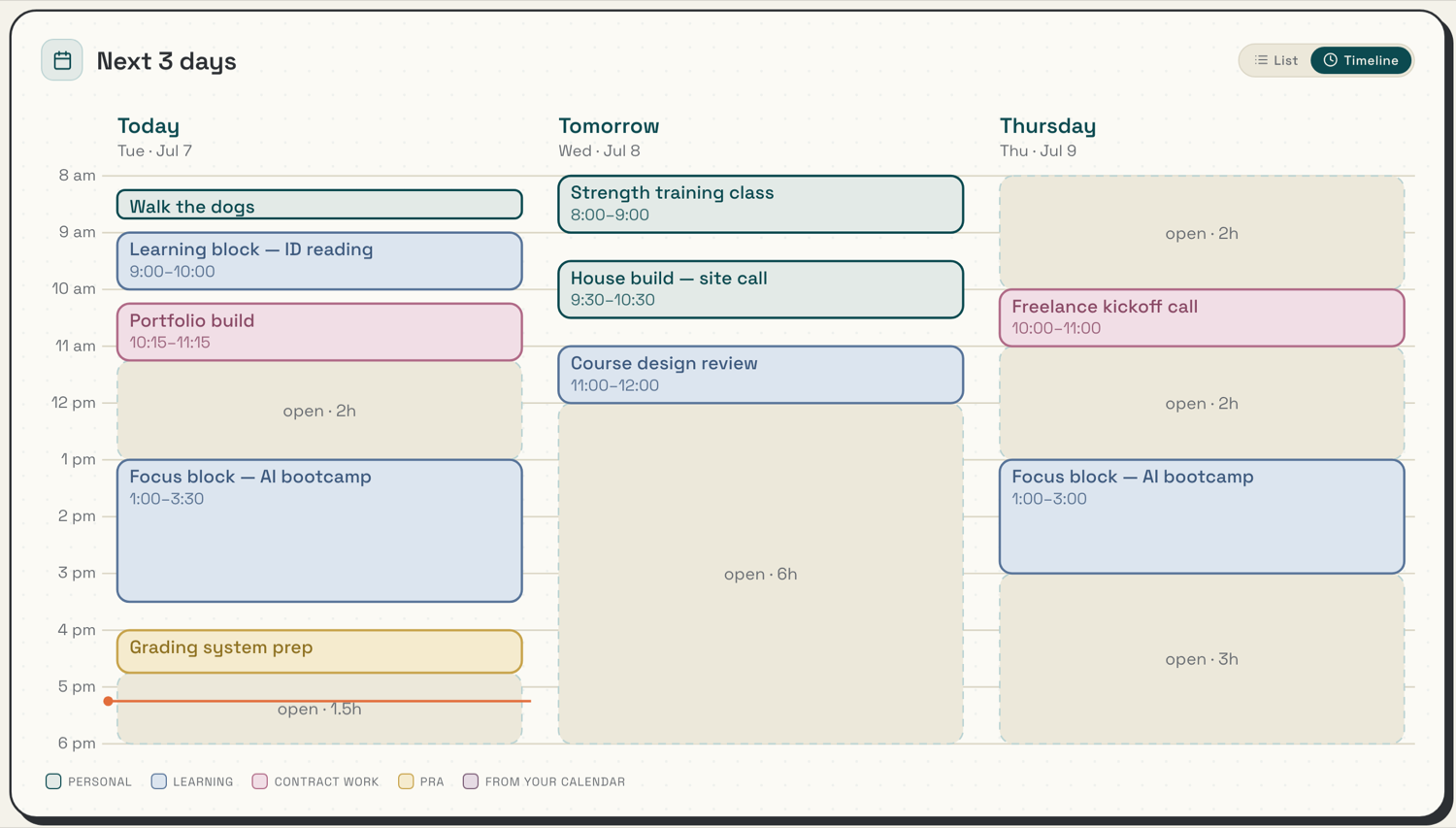
Task: Open House build — site call event
Action: (x=761, y=289)
